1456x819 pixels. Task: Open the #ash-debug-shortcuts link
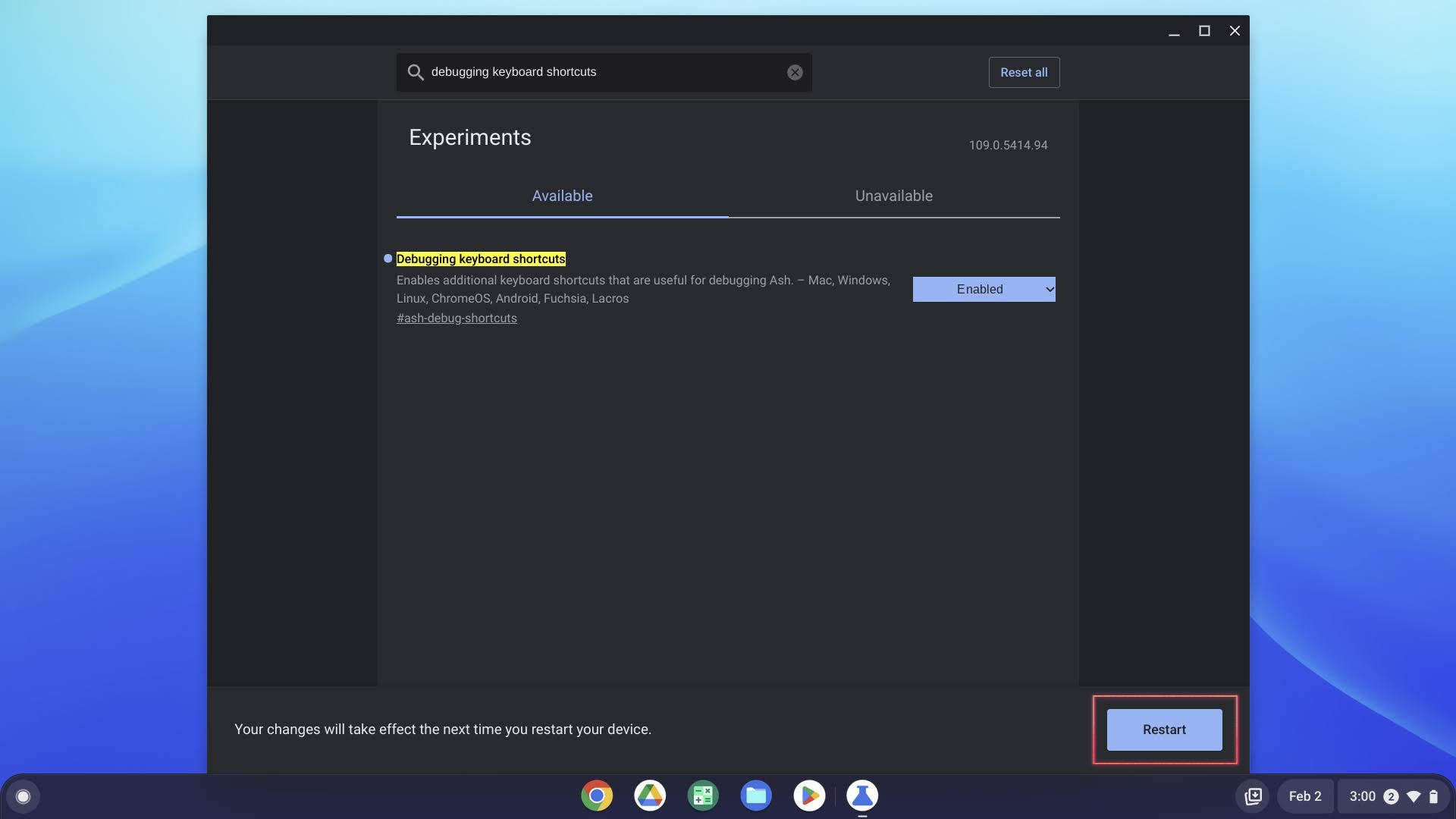pyautogui.click(x=456, y=318)
